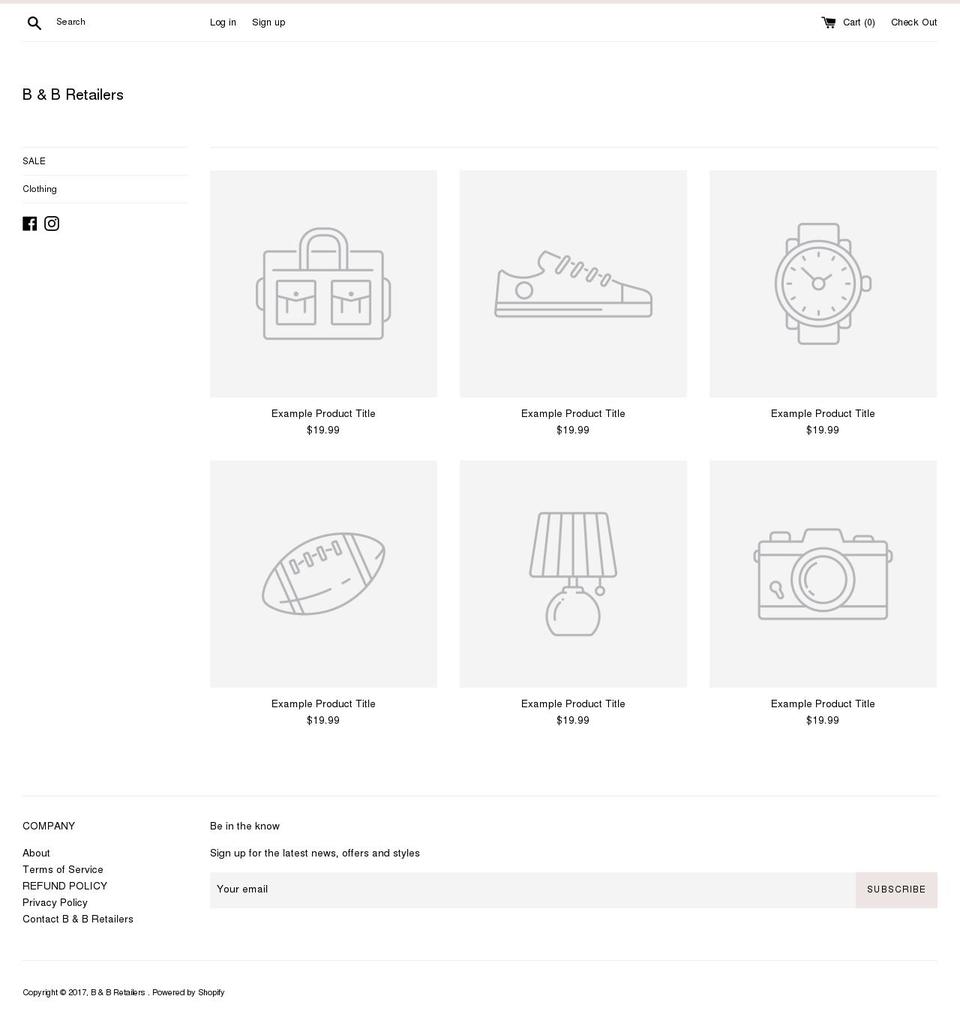960x1023 pixels.
Task: Open the camera product placeholder image
Action: (x=822, y=573)
